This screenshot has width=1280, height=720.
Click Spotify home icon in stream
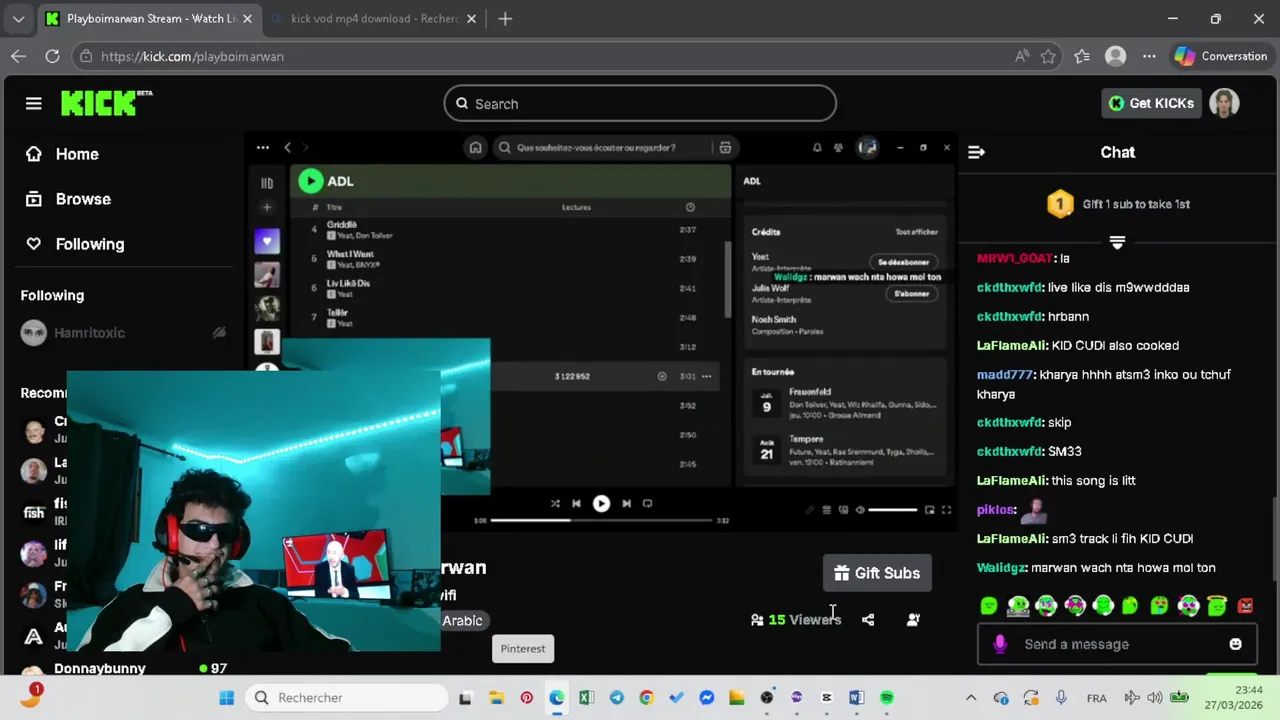(x=476, y=147)
